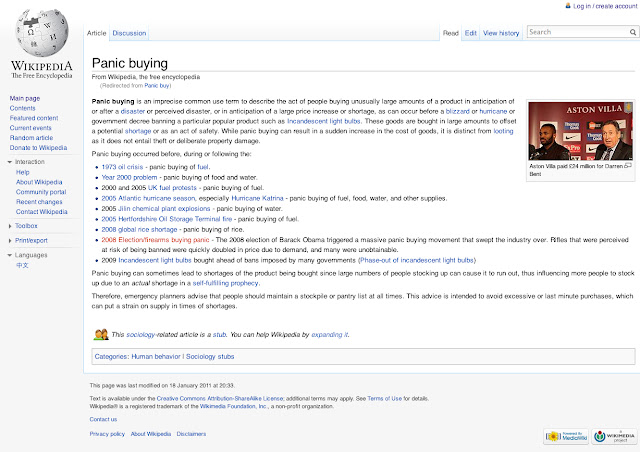Screen dimensions: 640x452
Task: Open the 'Year 2000 problem' link
Action: [129, 177]
